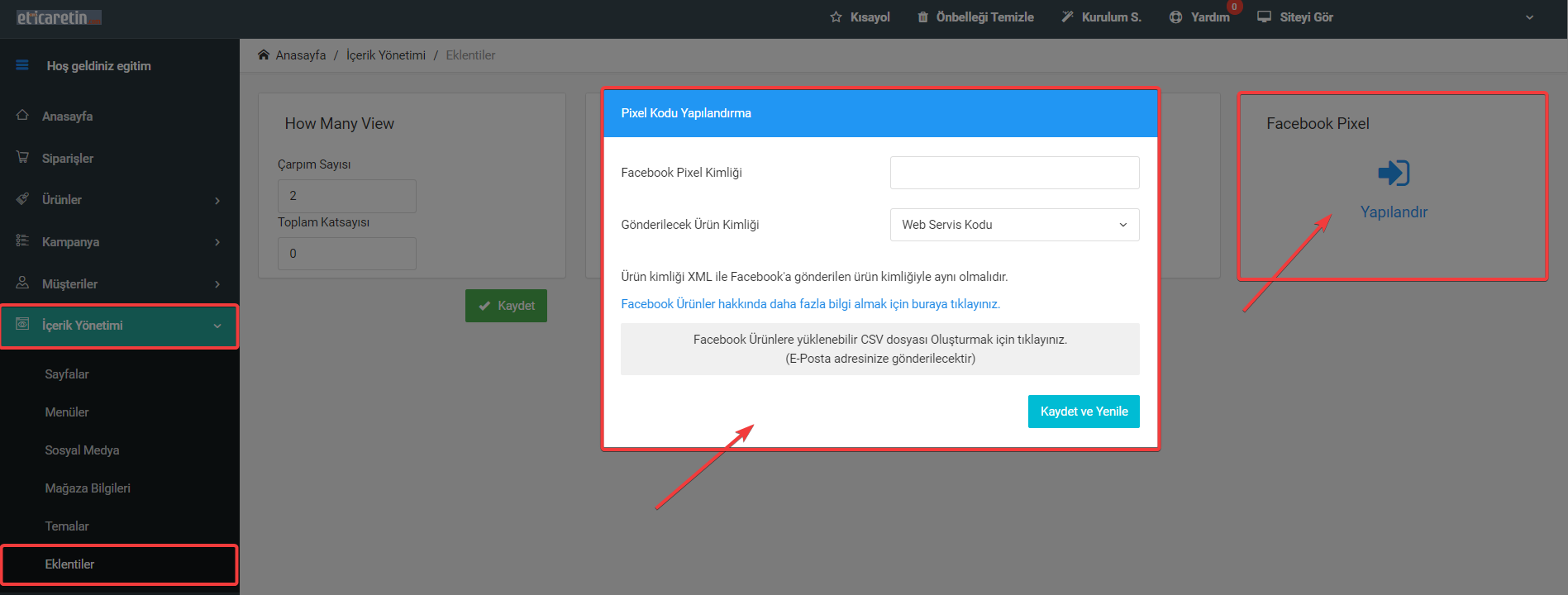Click the Önbelleği Temizle text
The height and width of the screenshot is (595, 1568).
pos(985,17)
